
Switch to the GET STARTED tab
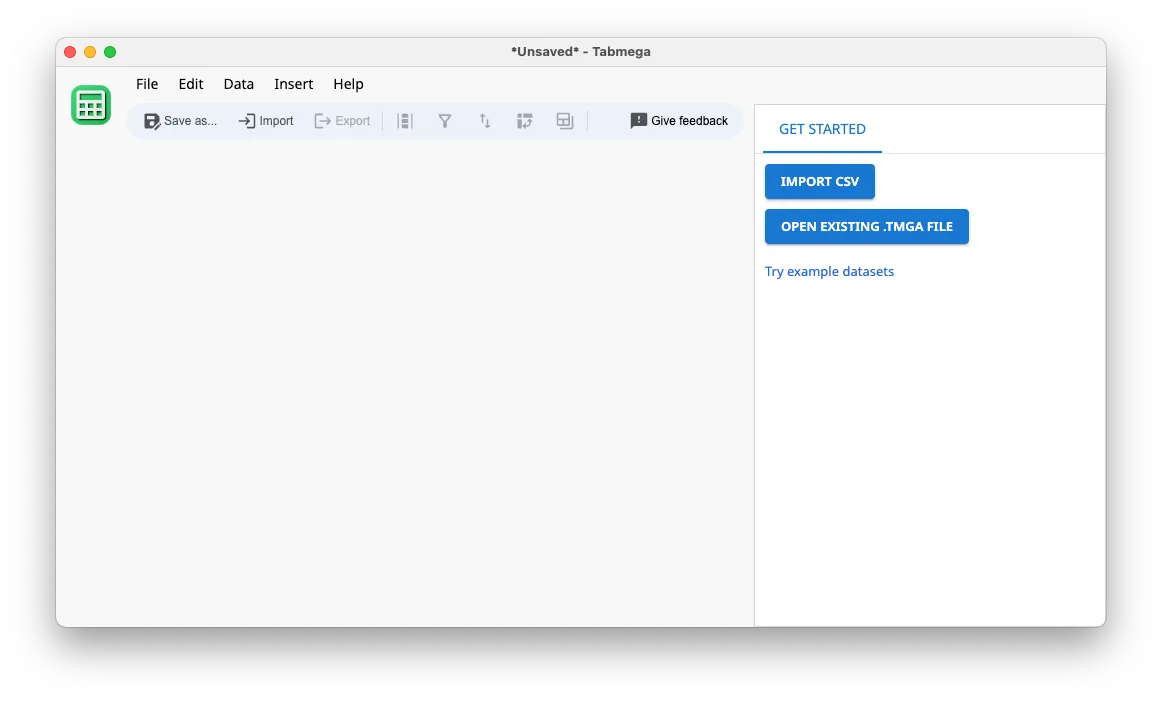[x=822, y=128]
